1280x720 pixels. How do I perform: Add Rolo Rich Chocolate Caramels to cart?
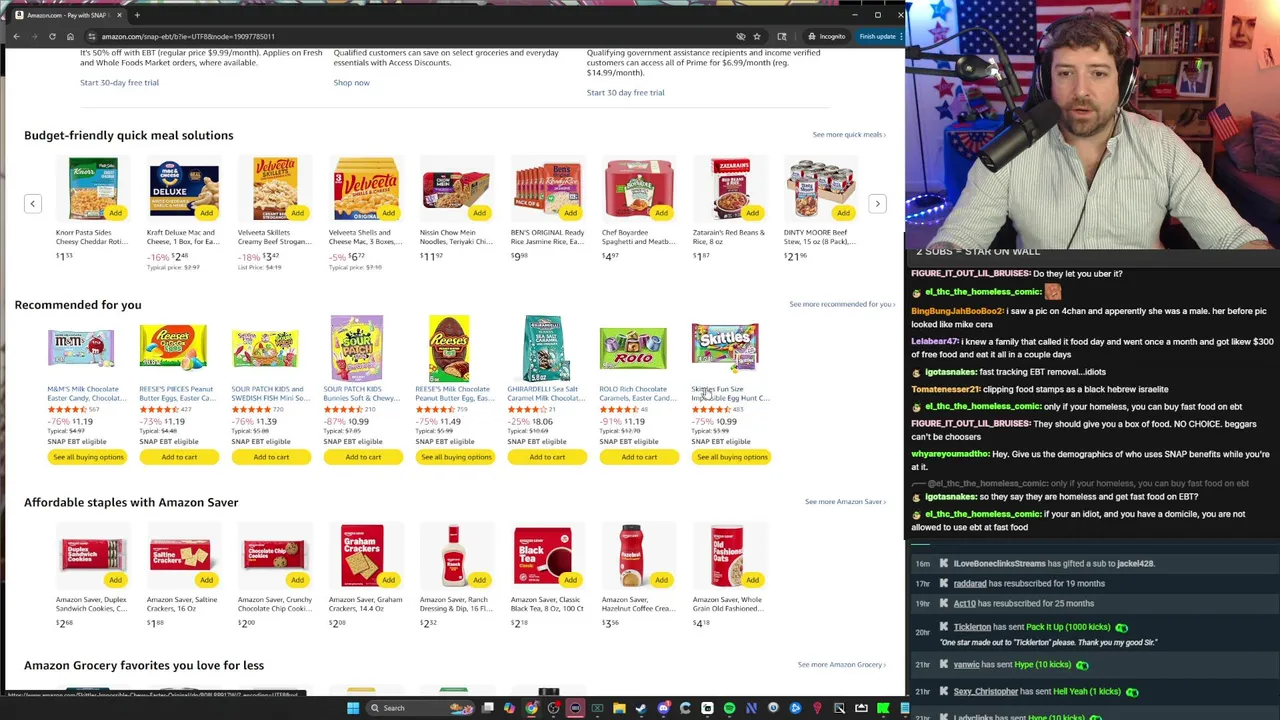(x=639, y=457)
